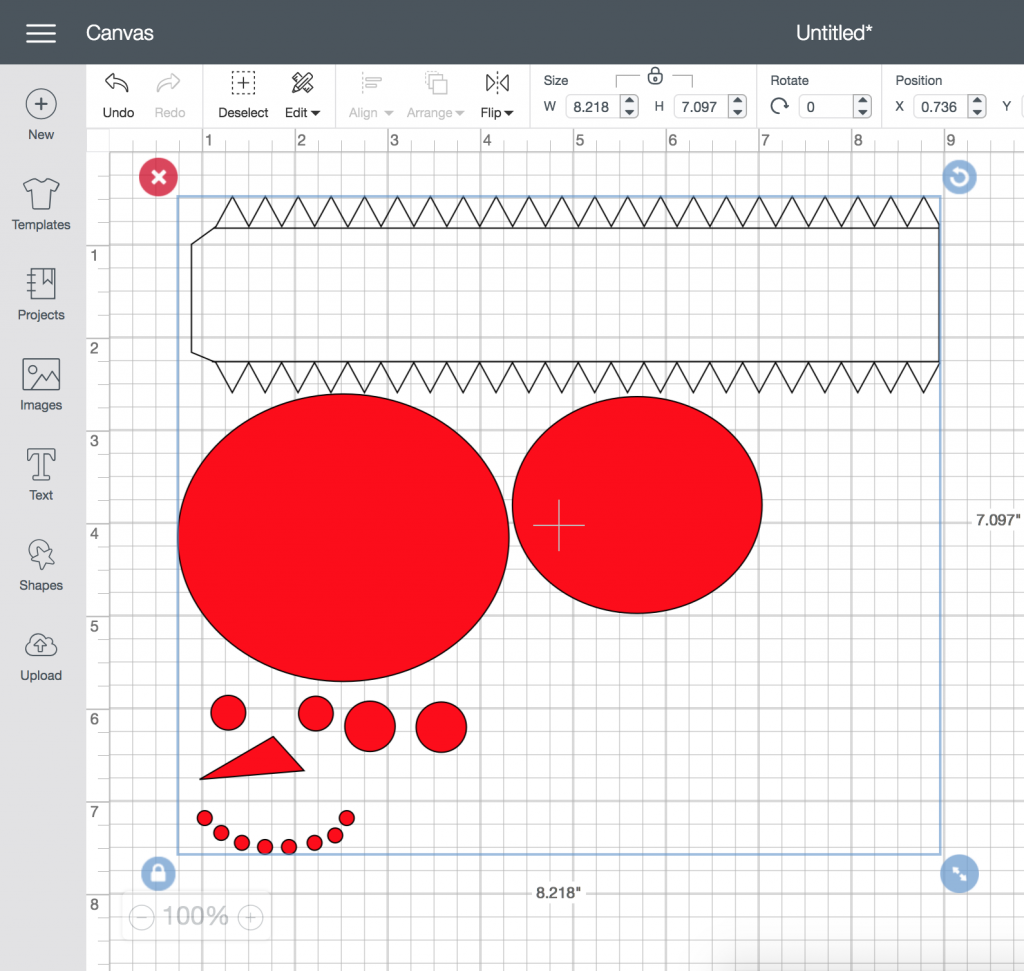Toggle the size aspect ratio lock
Image resolution: width=1024 pixels, height=971 pixels.
click(655, 76)
